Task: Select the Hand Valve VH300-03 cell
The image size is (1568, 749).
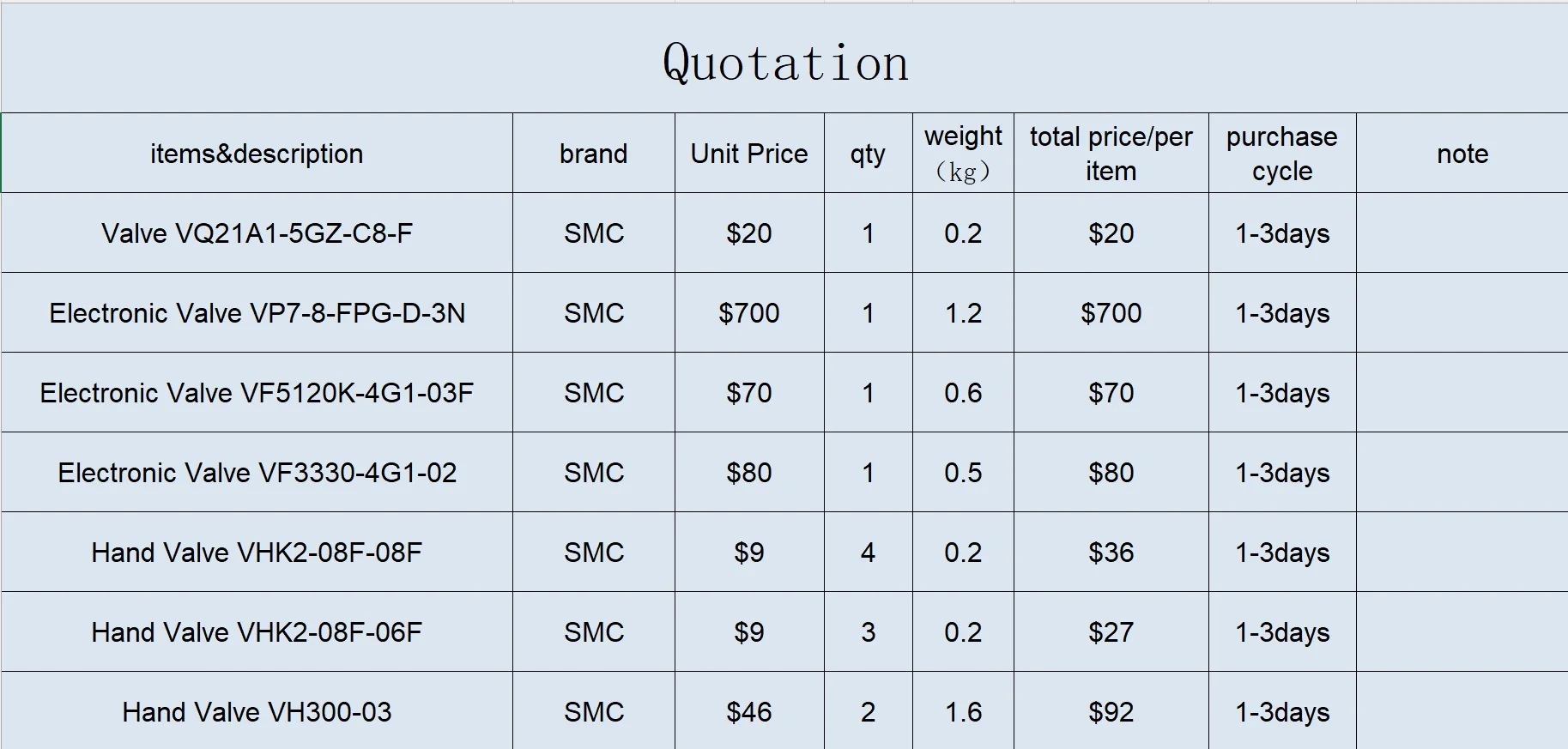Action: point(257,711)
